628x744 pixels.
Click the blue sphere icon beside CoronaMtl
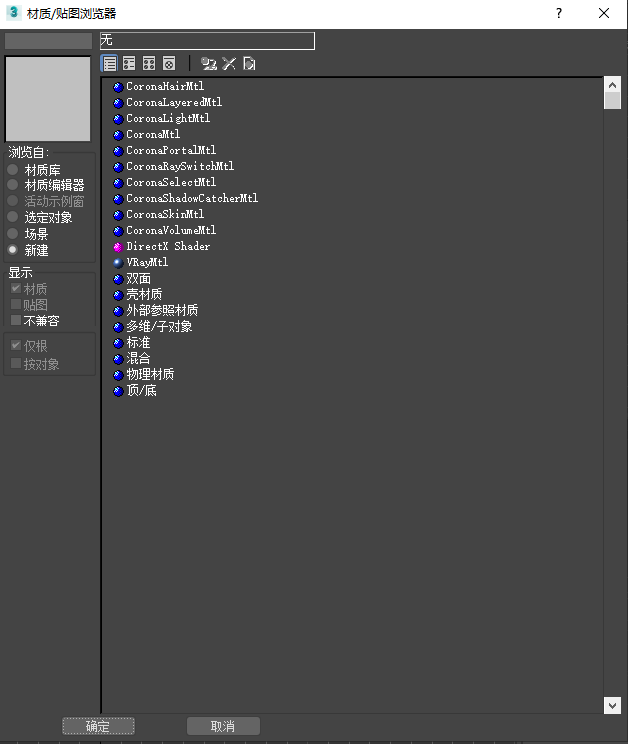pyautogui.click(x=119, y=135)
